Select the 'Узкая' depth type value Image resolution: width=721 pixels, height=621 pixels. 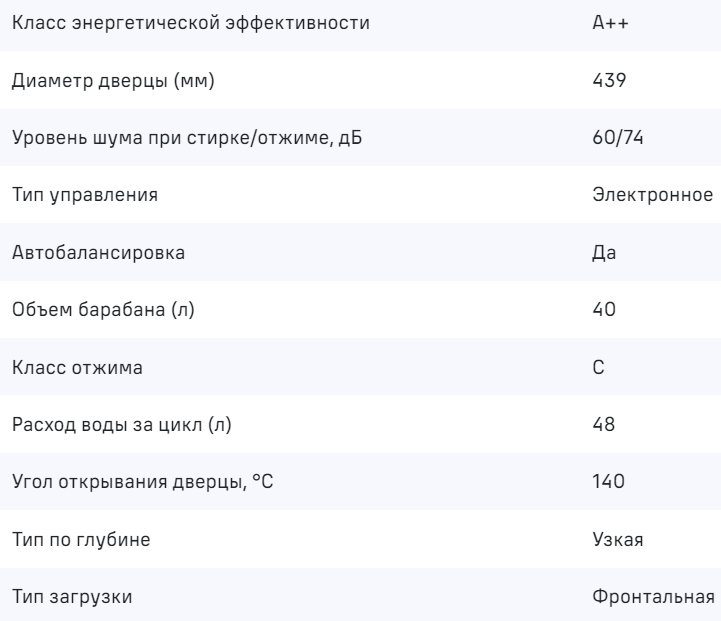click(x=617, y=540)
